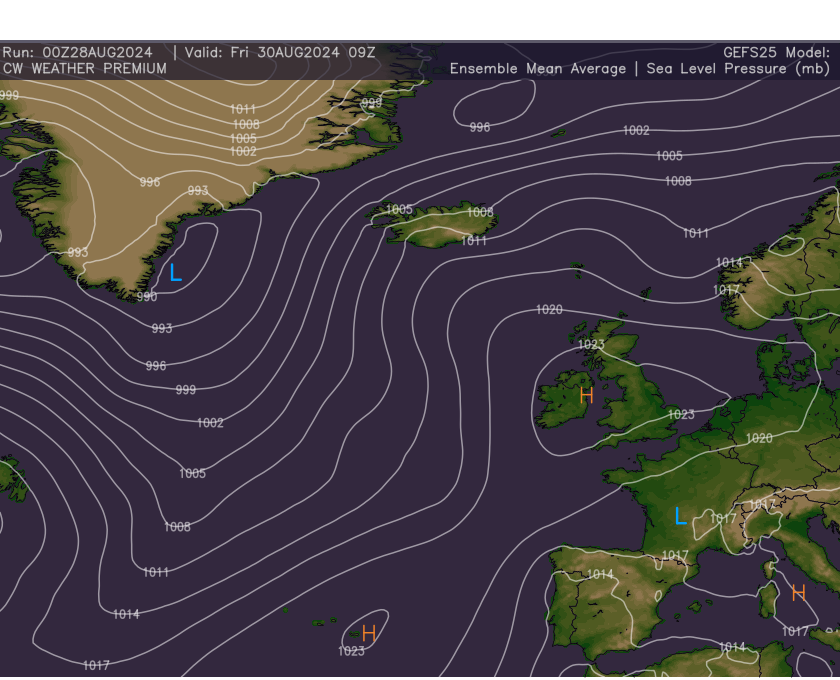Select the orange H marker over the Irish Sea
Viewport: 840px width, 680px height.
[x=587, y=395]
